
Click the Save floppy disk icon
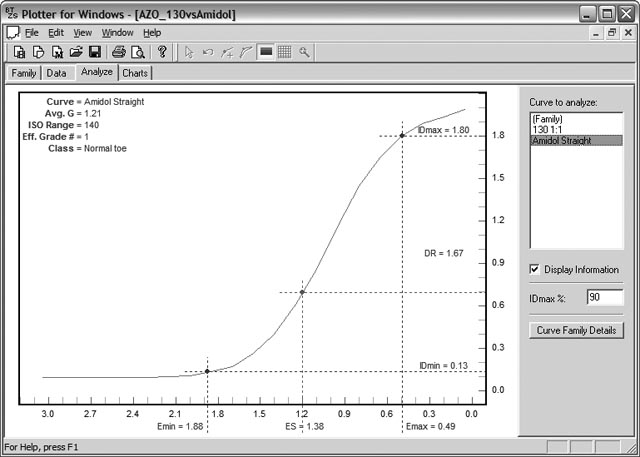[94, 52]
